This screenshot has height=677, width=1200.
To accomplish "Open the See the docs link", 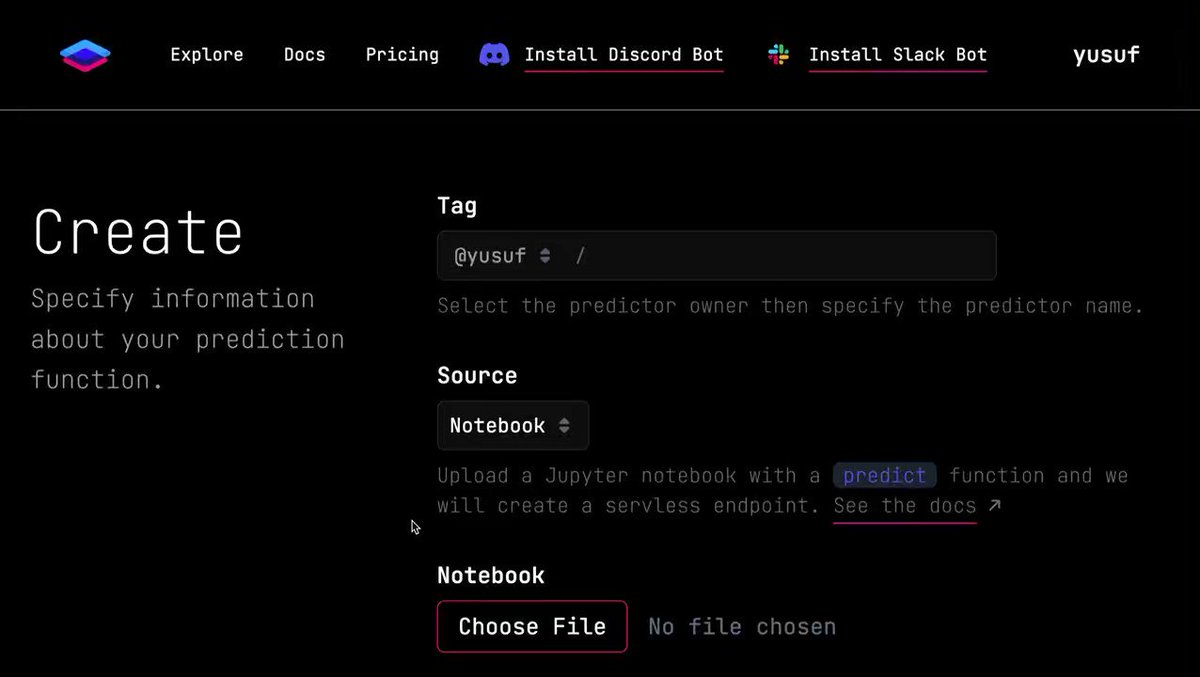I will (x=905, y=506).
